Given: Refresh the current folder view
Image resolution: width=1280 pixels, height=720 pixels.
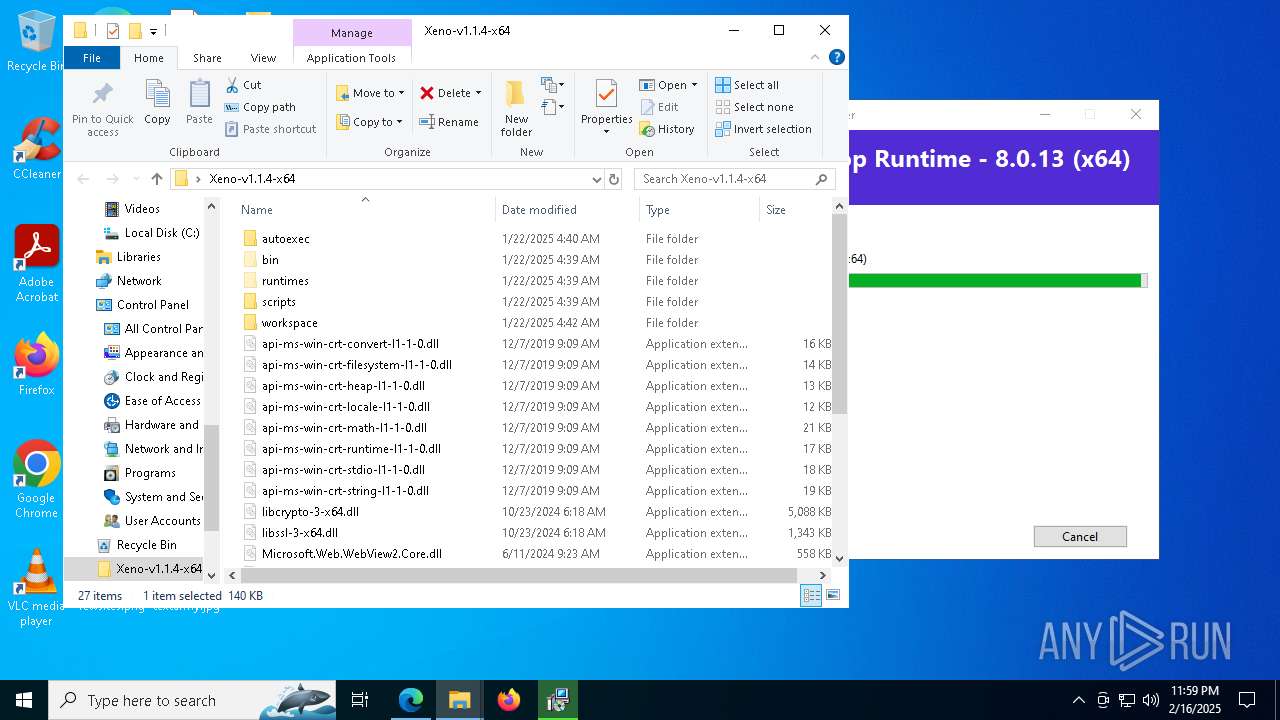Looking at the screenshot, I should (613, 179).
